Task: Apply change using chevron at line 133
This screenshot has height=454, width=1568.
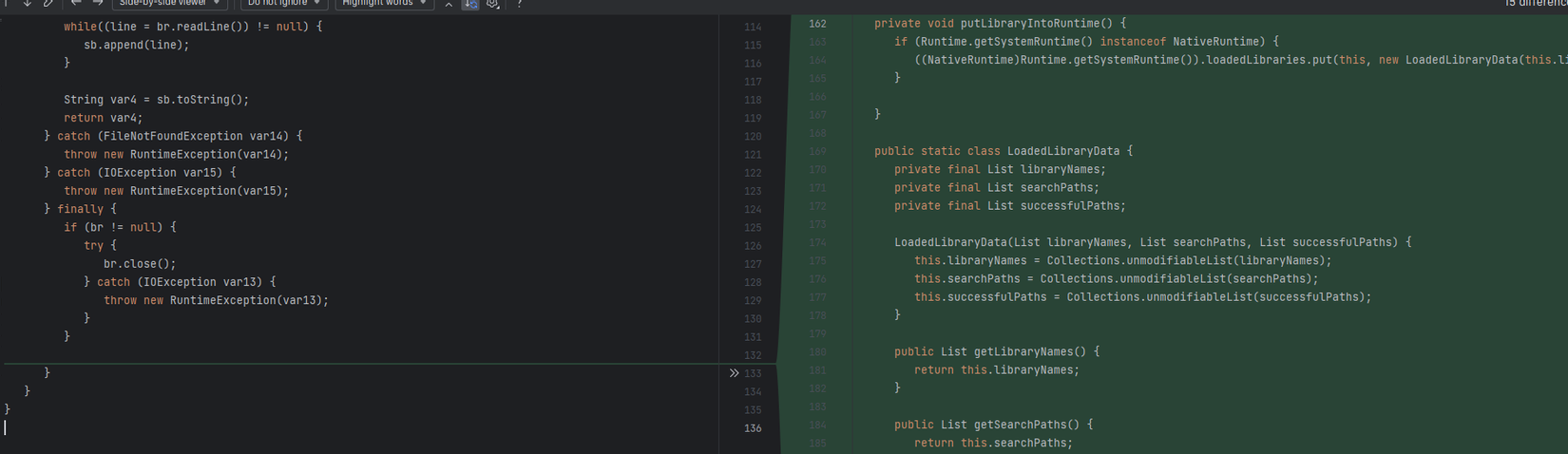Action: pyautogui.click(x=734, y=373)
